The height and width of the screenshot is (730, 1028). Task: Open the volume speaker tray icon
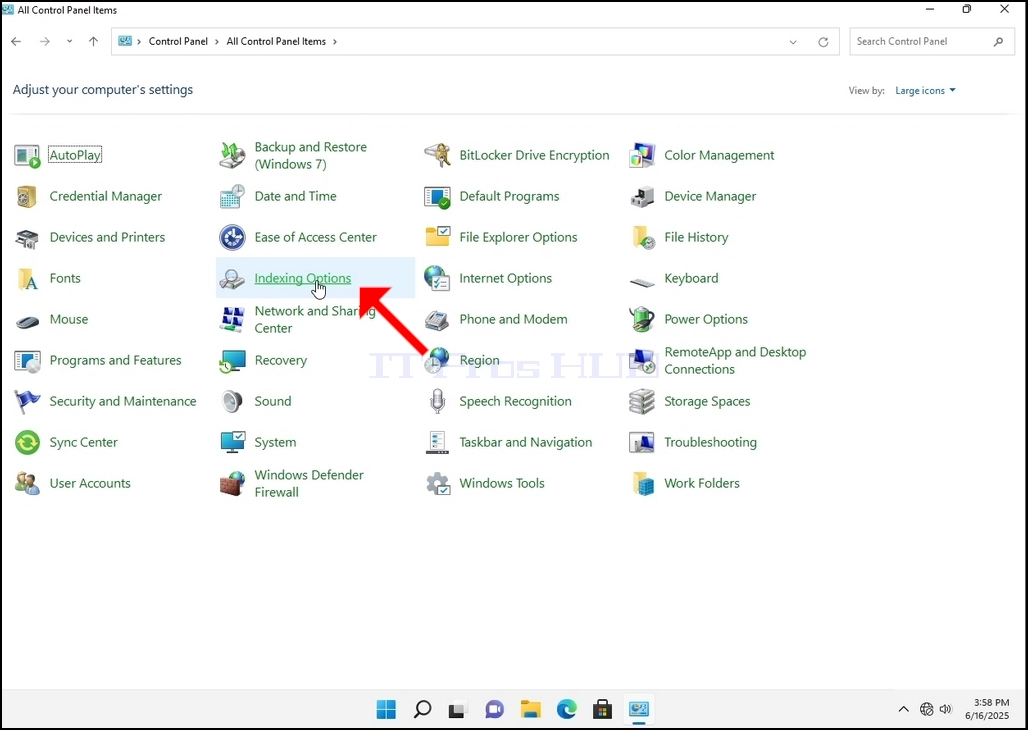coord(945,709)
